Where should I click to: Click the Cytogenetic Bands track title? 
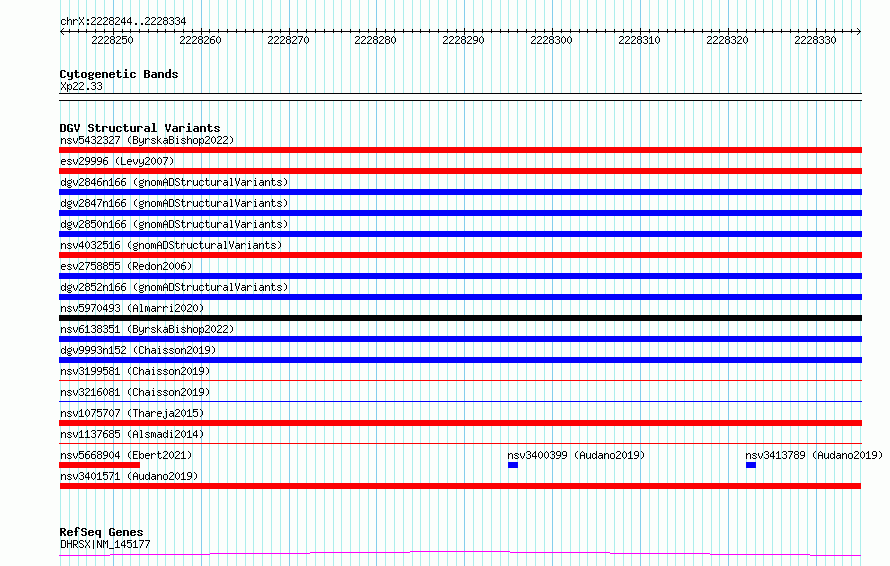pos(119,74)
